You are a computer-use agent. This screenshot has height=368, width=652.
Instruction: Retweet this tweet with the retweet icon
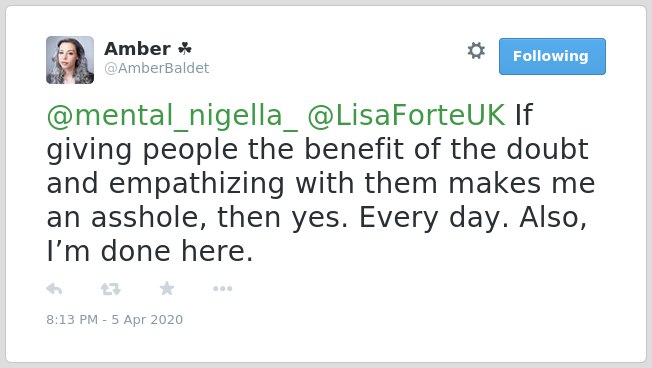pyautogui.click(x=111, y=289)
